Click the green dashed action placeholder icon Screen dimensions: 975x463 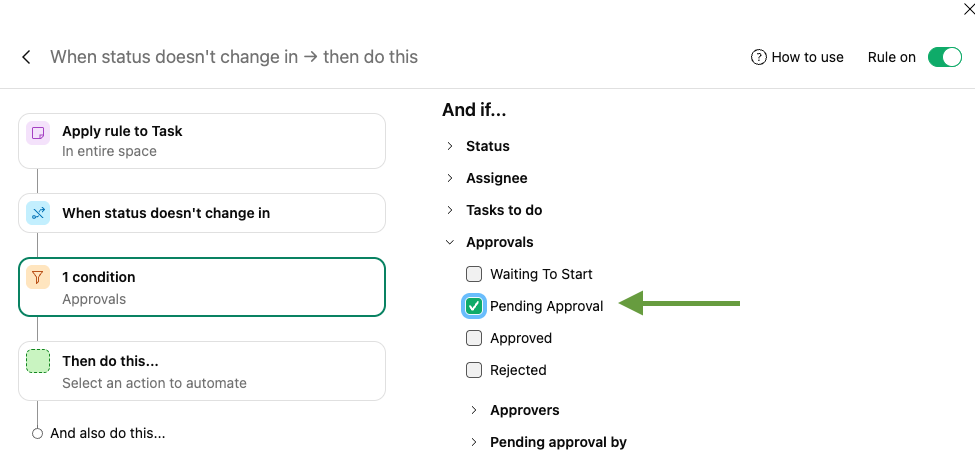[37, 362]
